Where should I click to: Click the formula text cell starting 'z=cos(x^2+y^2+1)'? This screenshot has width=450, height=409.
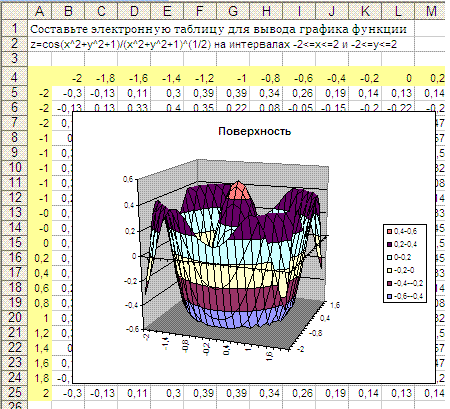point(221,44)
